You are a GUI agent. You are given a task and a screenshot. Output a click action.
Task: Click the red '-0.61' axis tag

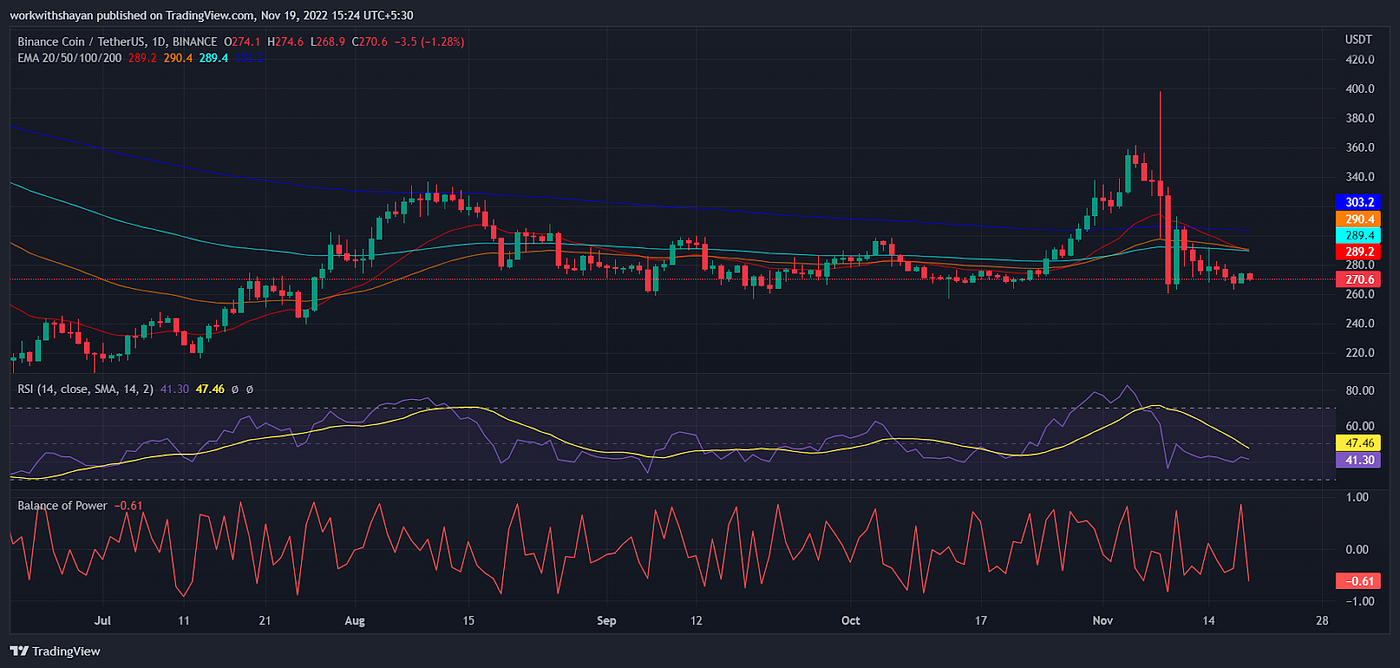pos(1357,581)
